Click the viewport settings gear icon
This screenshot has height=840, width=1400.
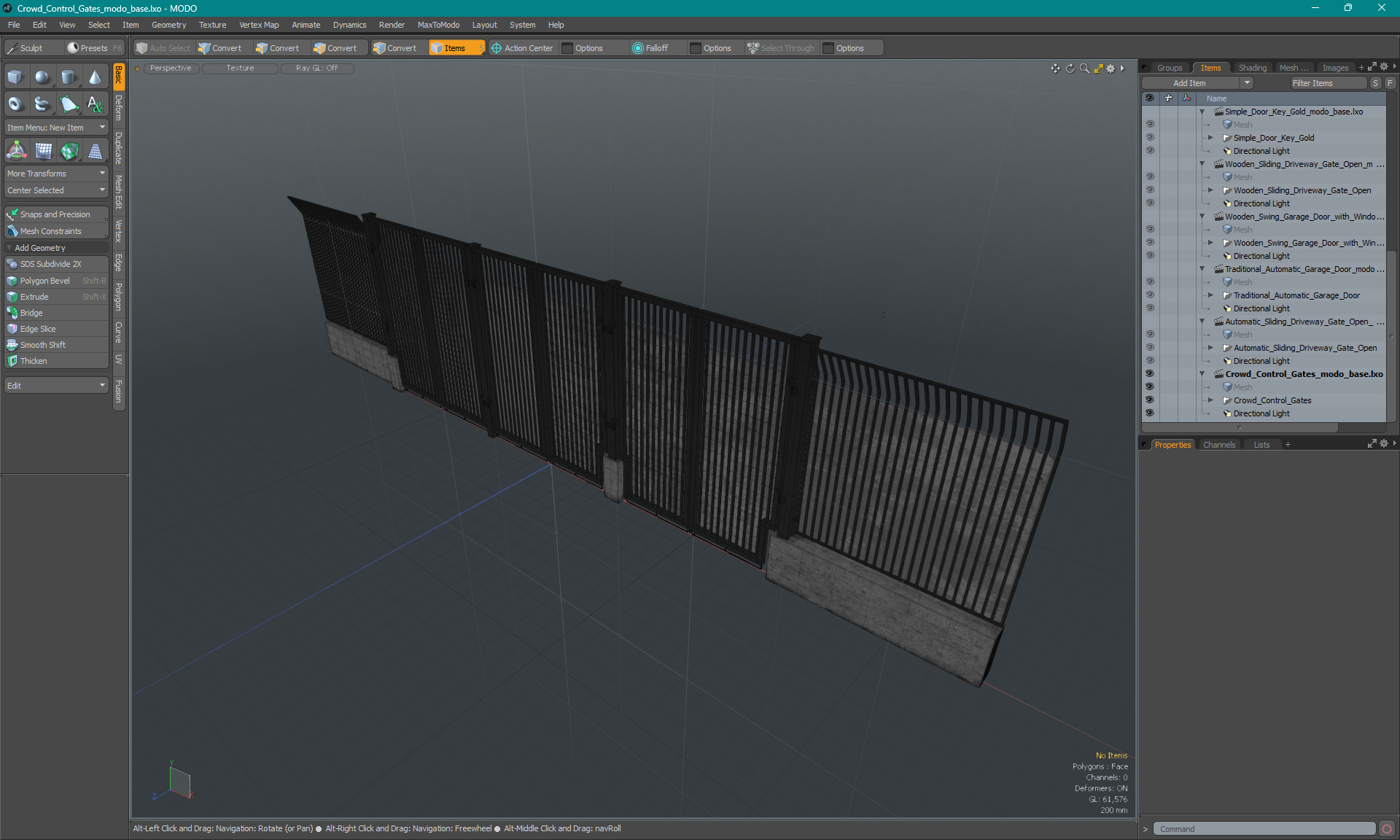click(1111, 69)
